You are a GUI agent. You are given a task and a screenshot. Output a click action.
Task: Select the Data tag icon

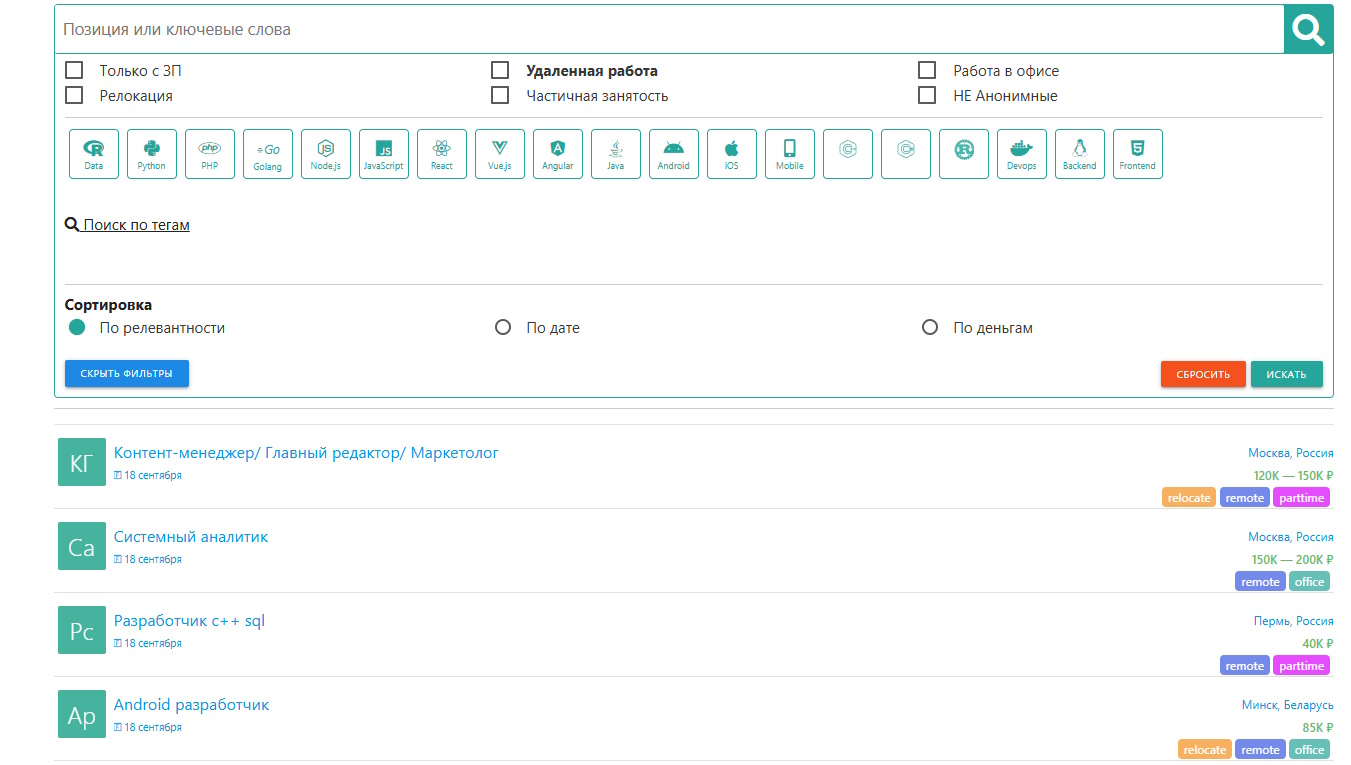tap(94, 154)
